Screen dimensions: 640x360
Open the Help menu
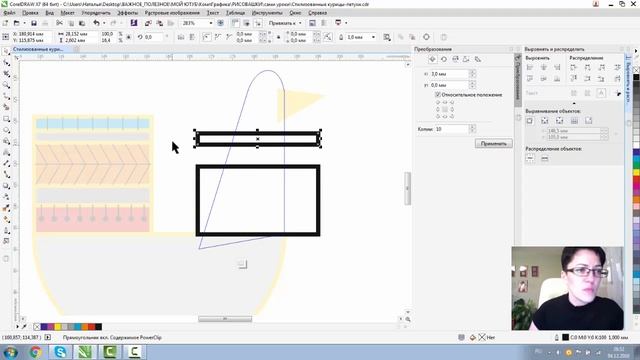tap(318, 13)
